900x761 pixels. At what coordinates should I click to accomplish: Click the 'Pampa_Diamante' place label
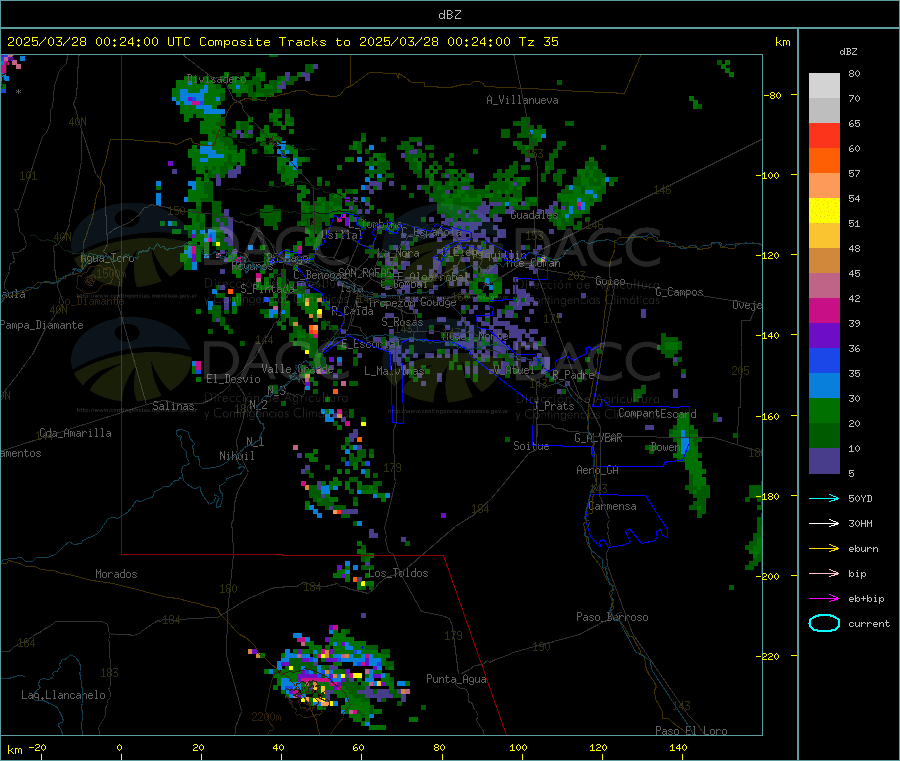pos(41,325)
